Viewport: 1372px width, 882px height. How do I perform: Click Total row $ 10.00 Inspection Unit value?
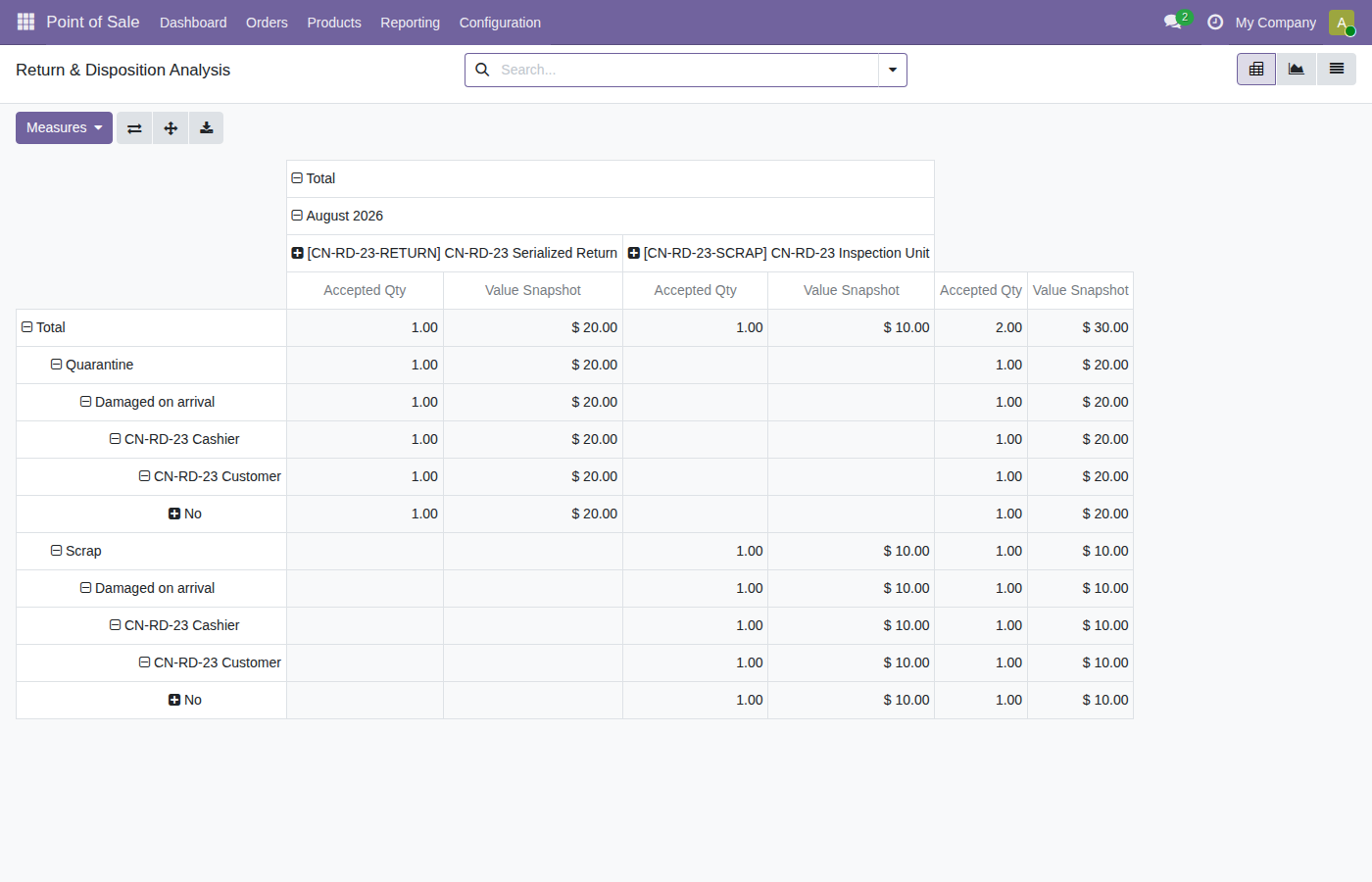pyautogui.click(x=851, y=327)
